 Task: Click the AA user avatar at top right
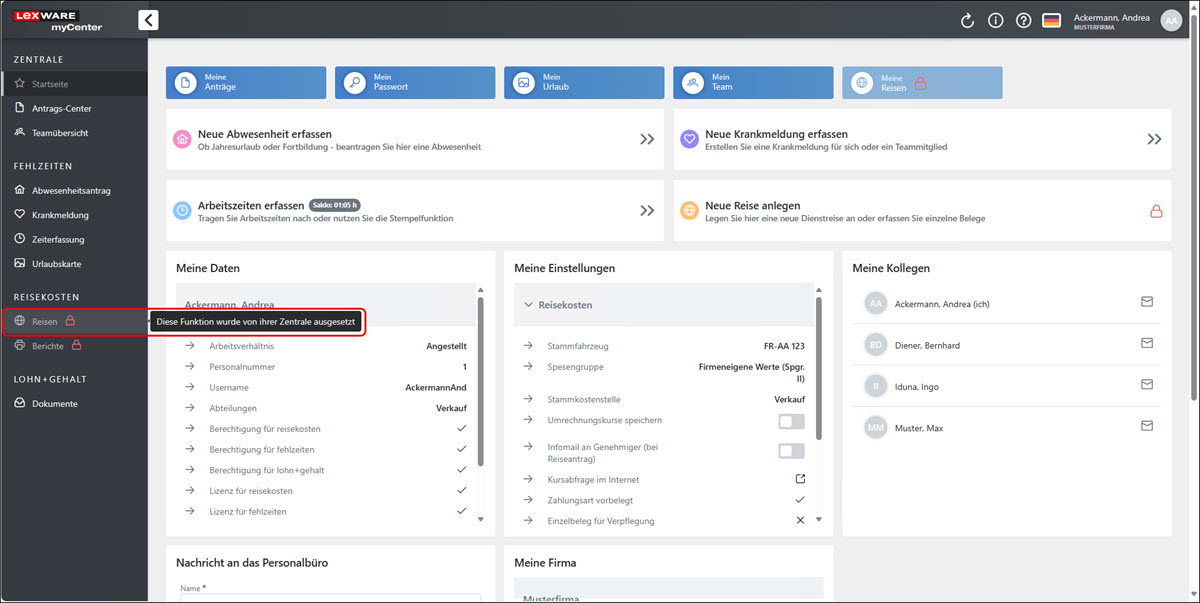point(1171,21)
